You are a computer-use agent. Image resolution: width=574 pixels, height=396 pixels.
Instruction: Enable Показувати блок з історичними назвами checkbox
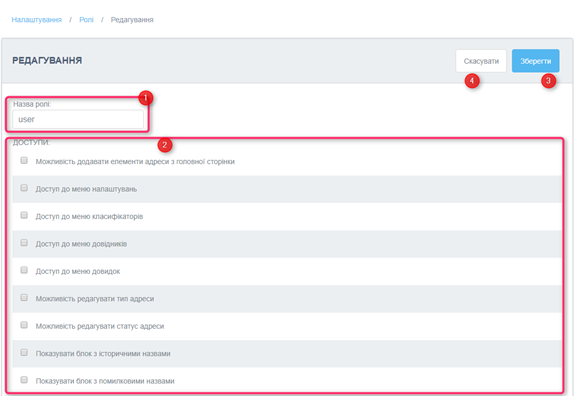tap(24, 352)
